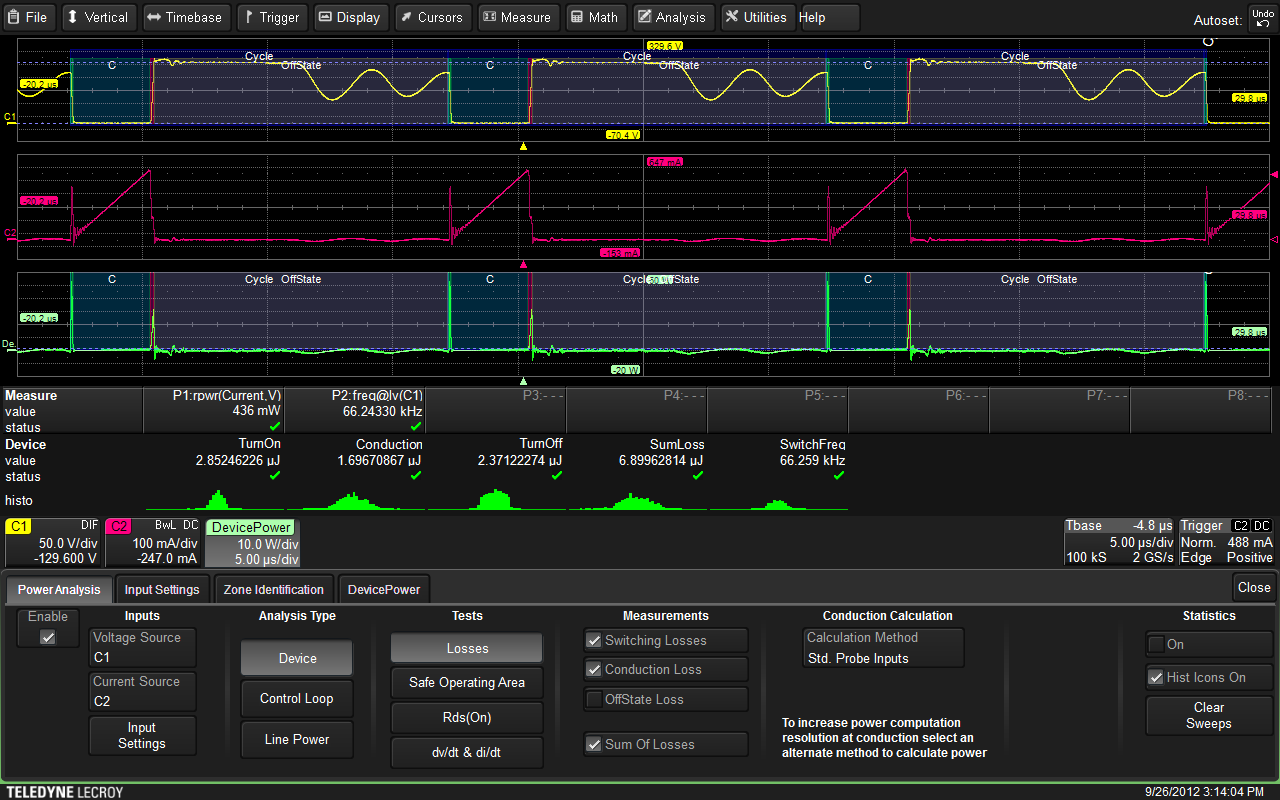Open the Analysis menu
Viewport: 1280px width, 800px height.
(x=671, y=17)
